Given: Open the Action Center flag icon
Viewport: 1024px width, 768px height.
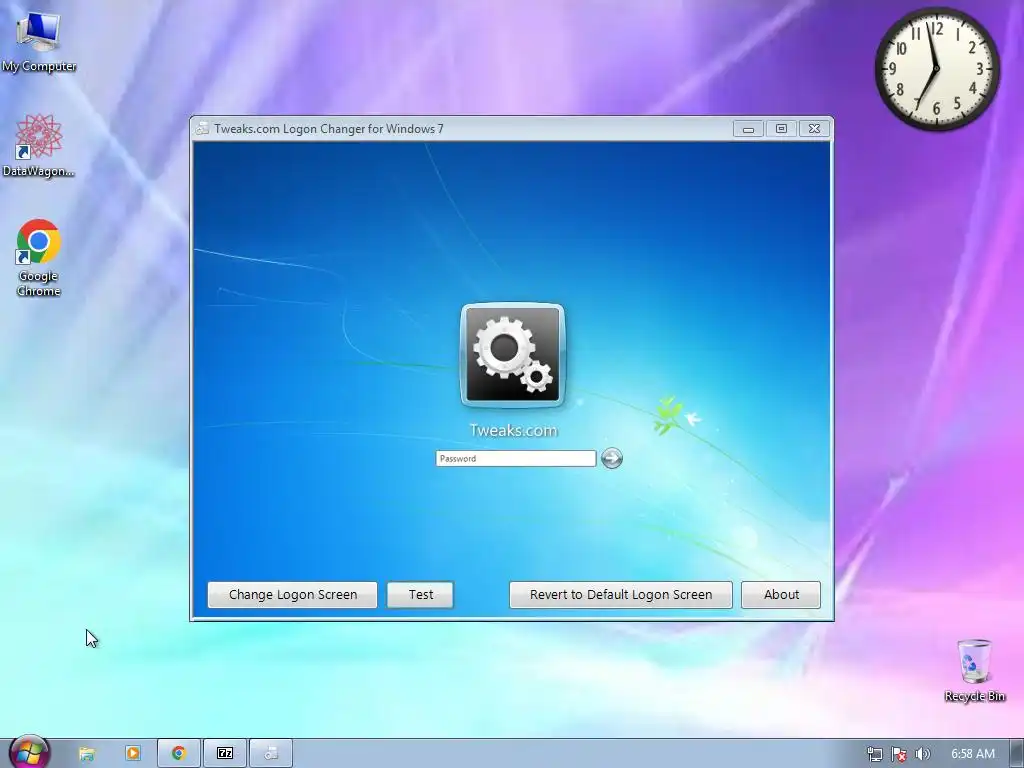Looking at the screenshot, I should 899,754.
